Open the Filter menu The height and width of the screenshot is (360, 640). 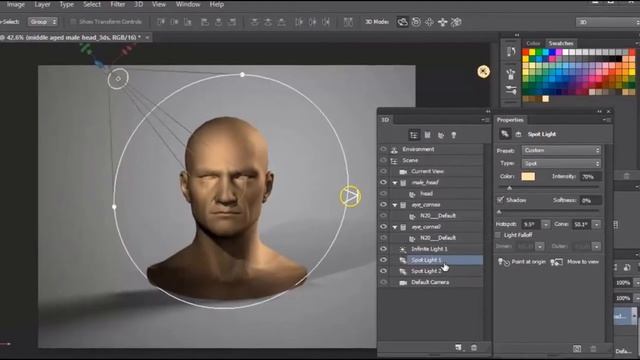[x=118, y=4]
